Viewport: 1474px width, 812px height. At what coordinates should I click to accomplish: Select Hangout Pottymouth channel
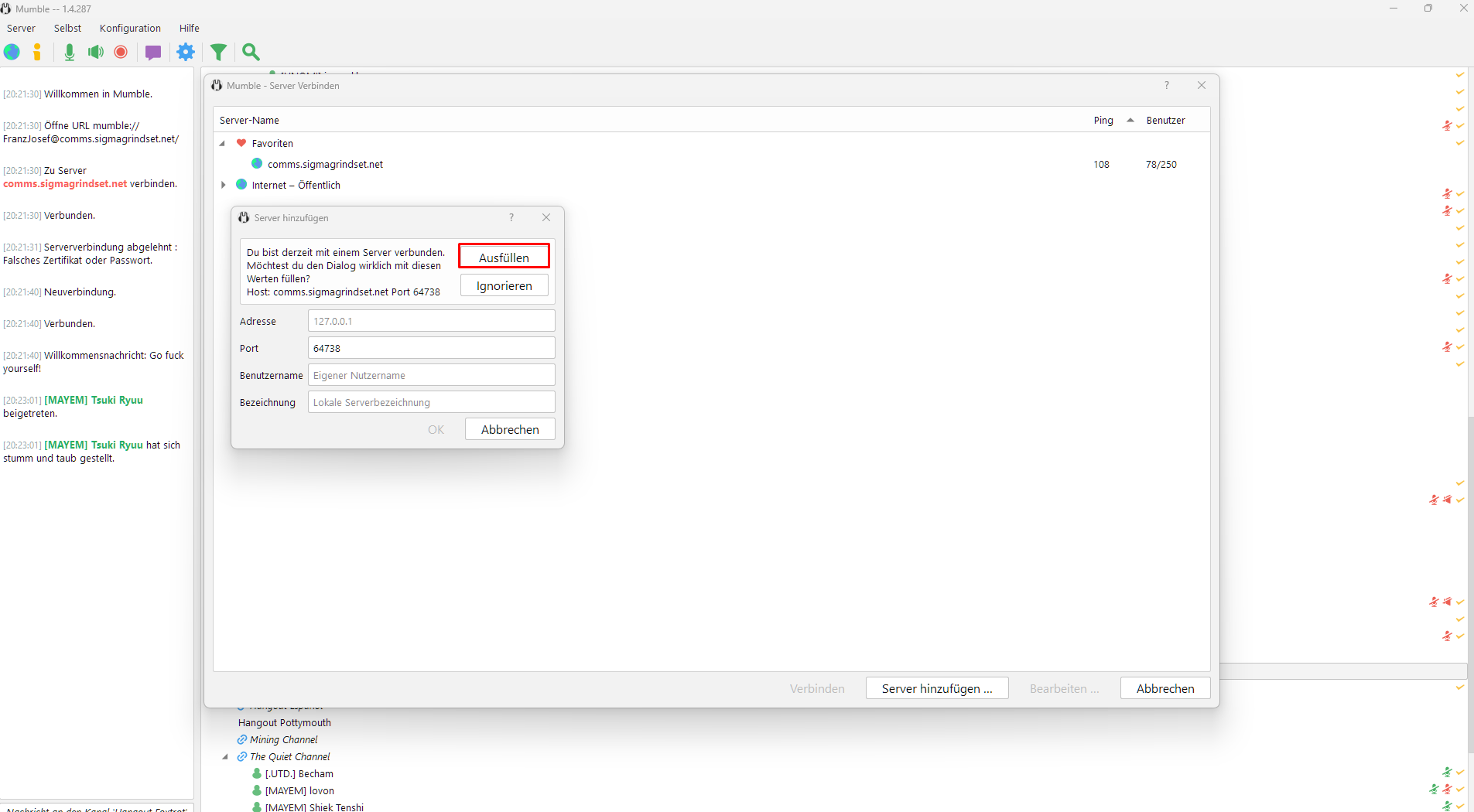(x=285, y=722)
